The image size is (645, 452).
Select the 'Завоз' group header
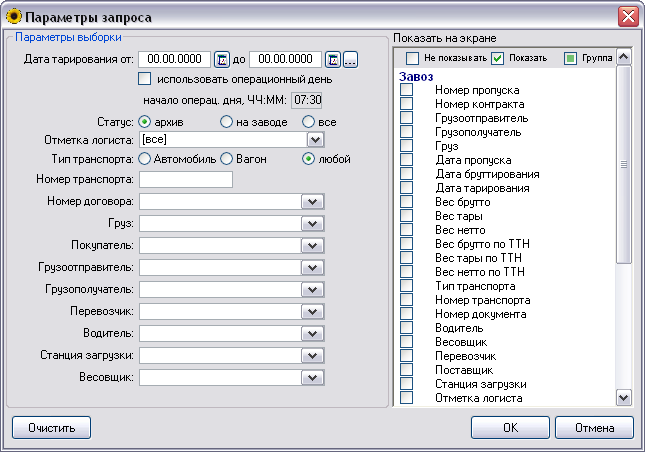pos(416,77)
